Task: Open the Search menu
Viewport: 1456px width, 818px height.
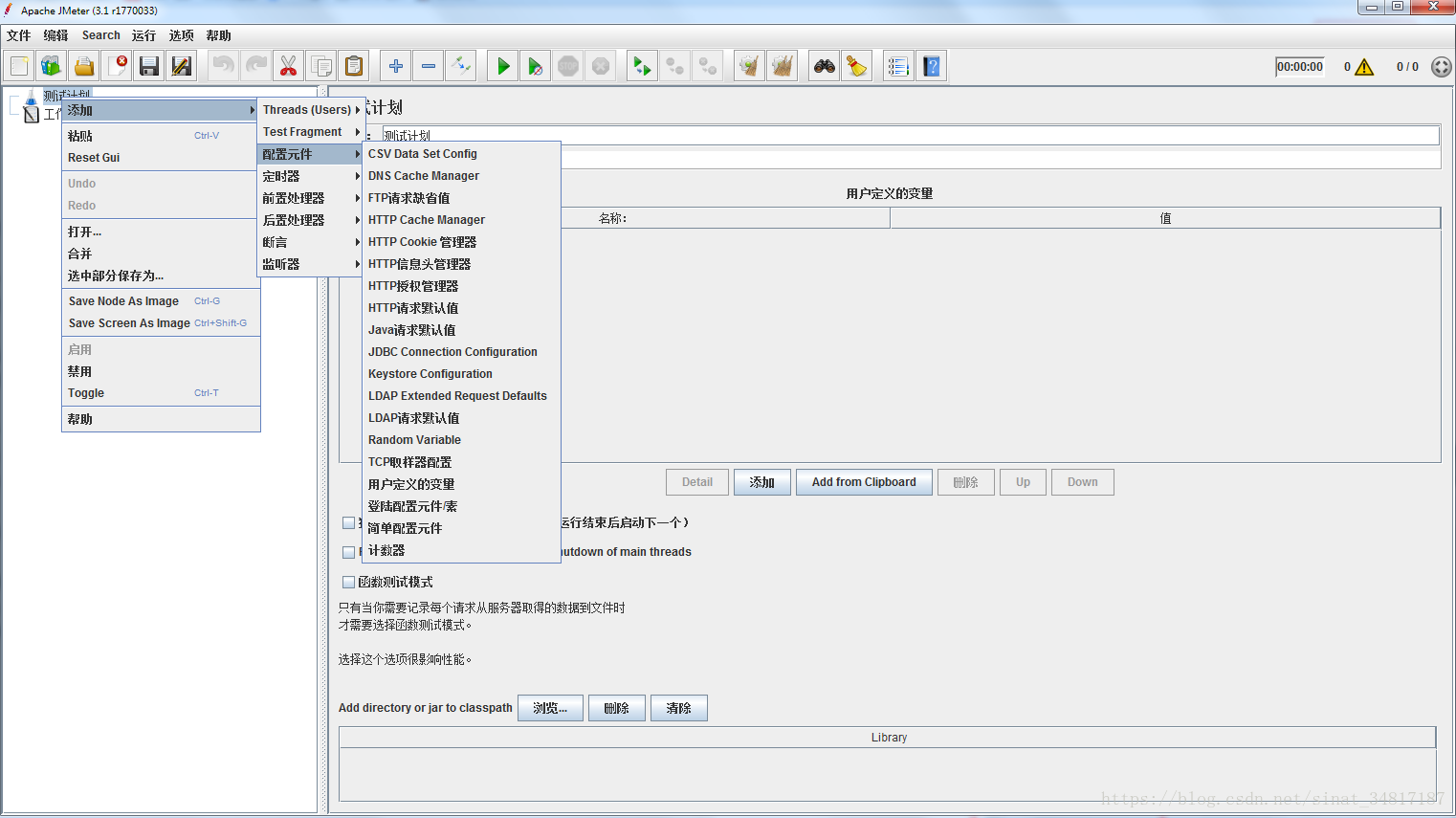Action: 100,35
